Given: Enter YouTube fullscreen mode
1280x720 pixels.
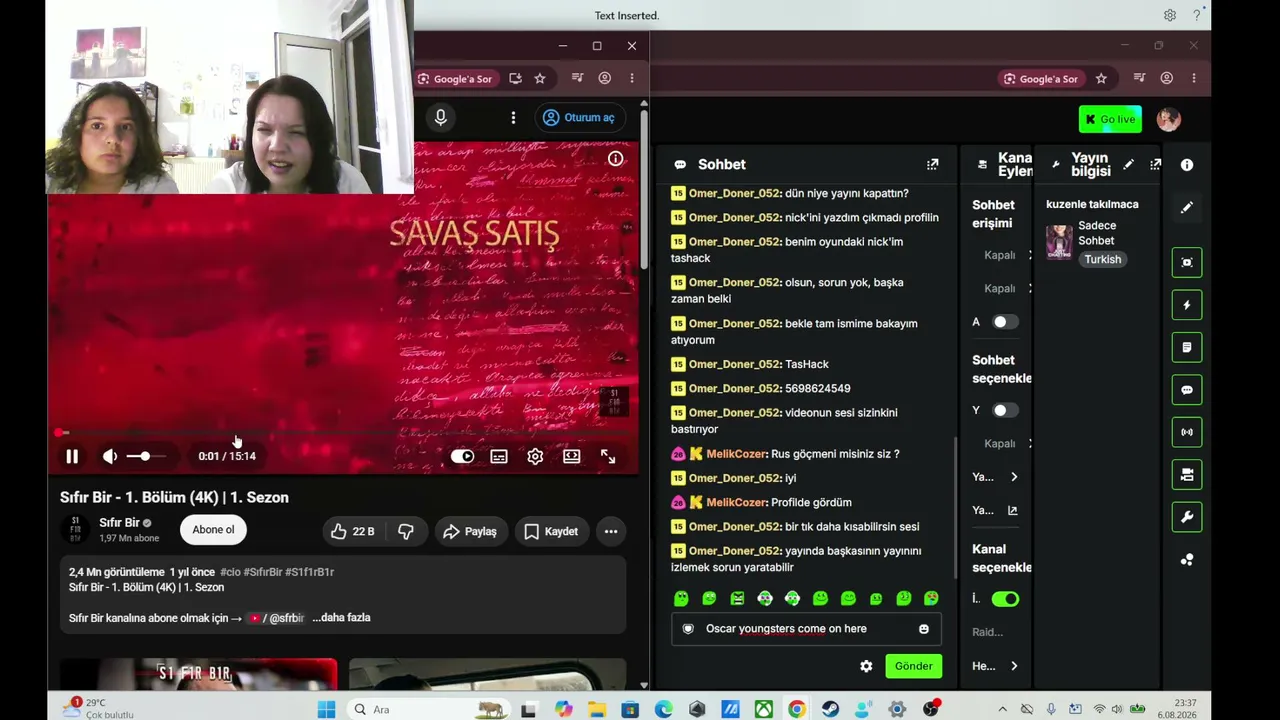Looking at the screenshot, I should [x=608, y=456].
